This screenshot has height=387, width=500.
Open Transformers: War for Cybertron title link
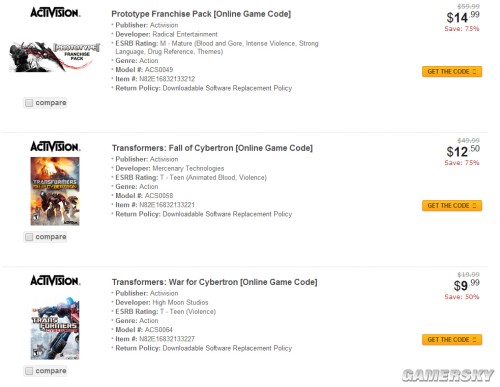click(215, 282)
